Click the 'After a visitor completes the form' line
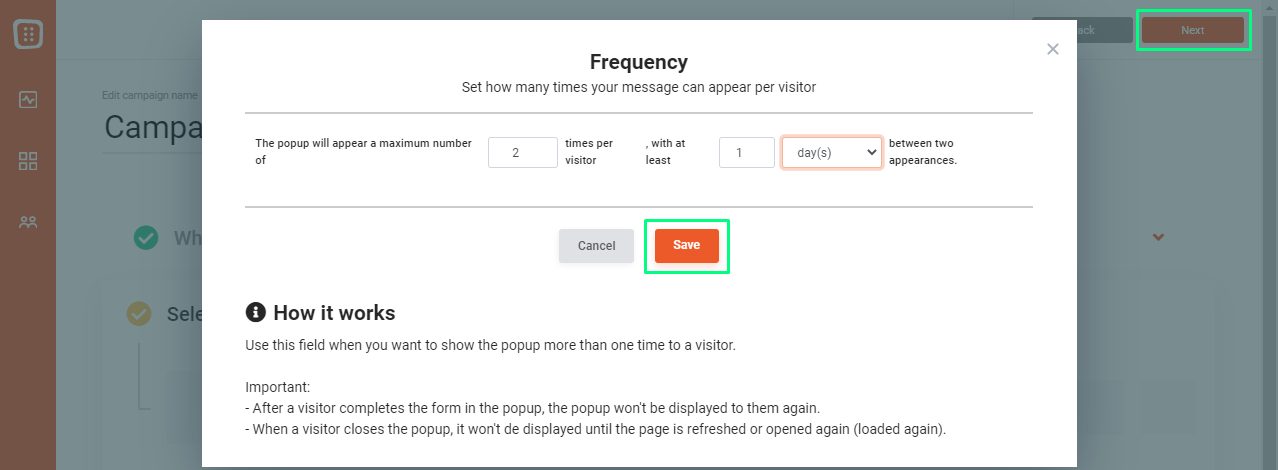 (x=533, y=408)
